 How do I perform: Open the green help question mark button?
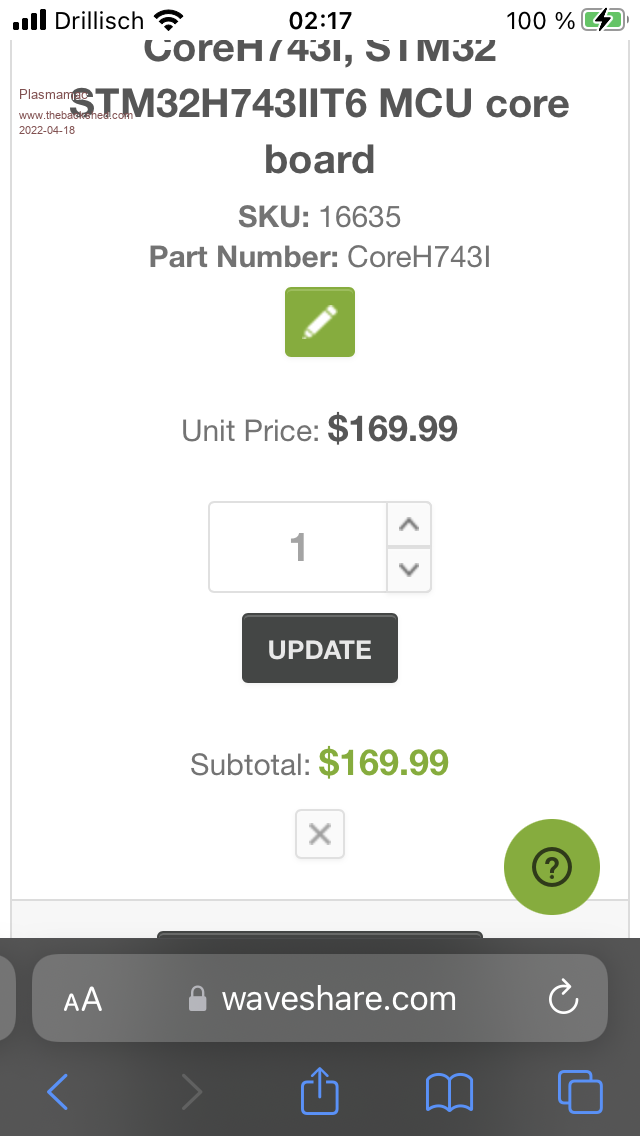click(x=552, y=868)
